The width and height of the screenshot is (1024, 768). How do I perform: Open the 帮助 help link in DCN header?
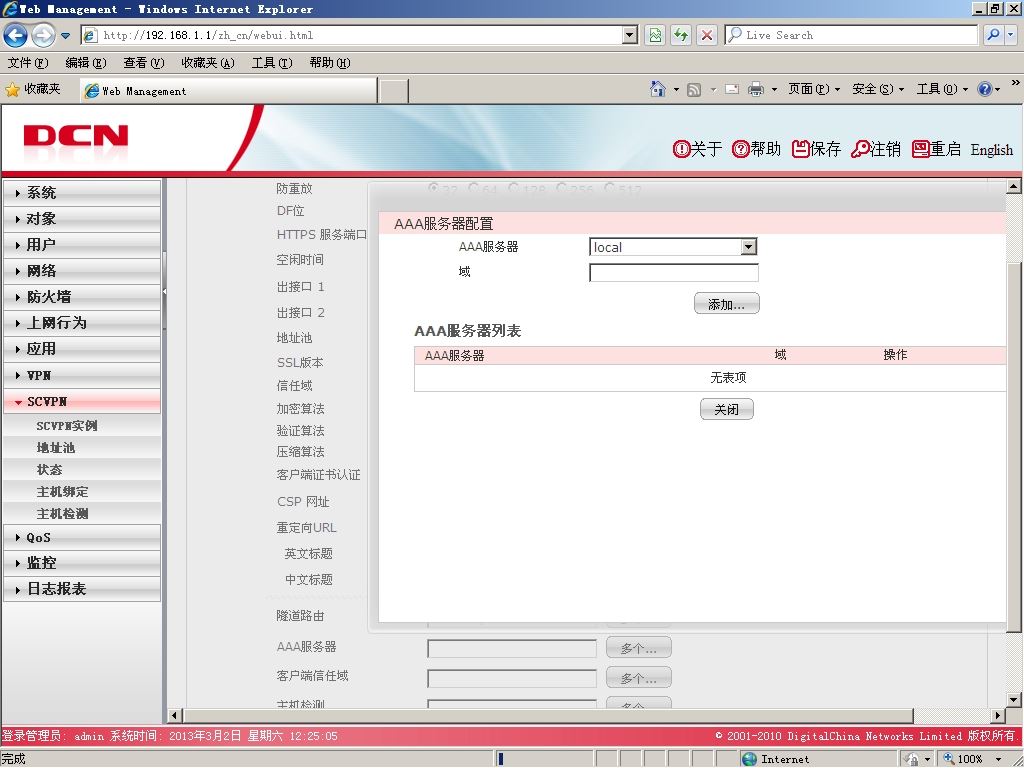coord(756,150)
